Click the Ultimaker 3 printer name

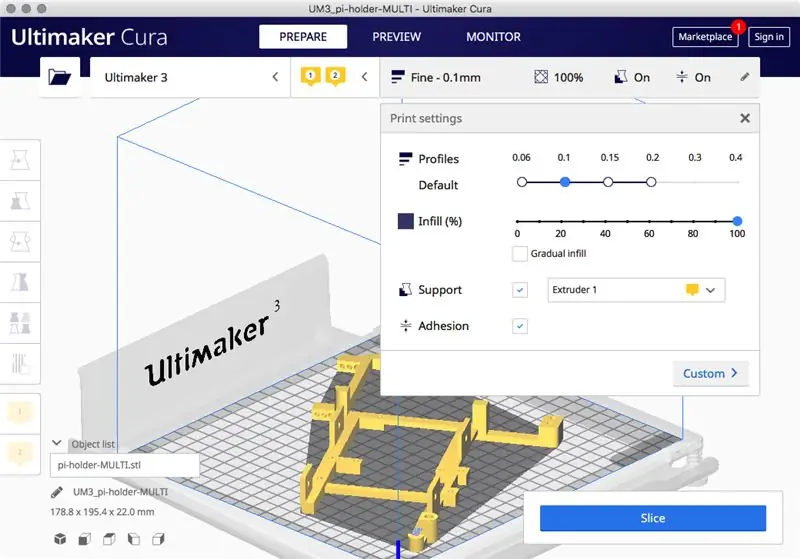coord(136,78)
